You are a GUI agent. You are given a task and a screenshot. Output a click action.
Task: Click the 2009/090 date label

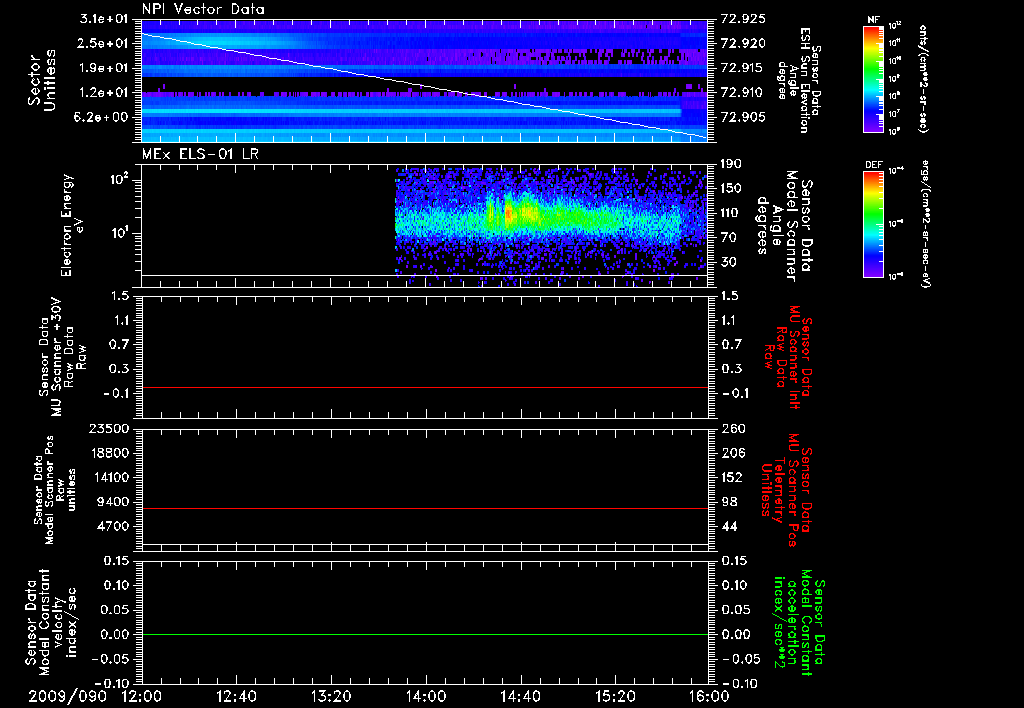pos(67,697)
